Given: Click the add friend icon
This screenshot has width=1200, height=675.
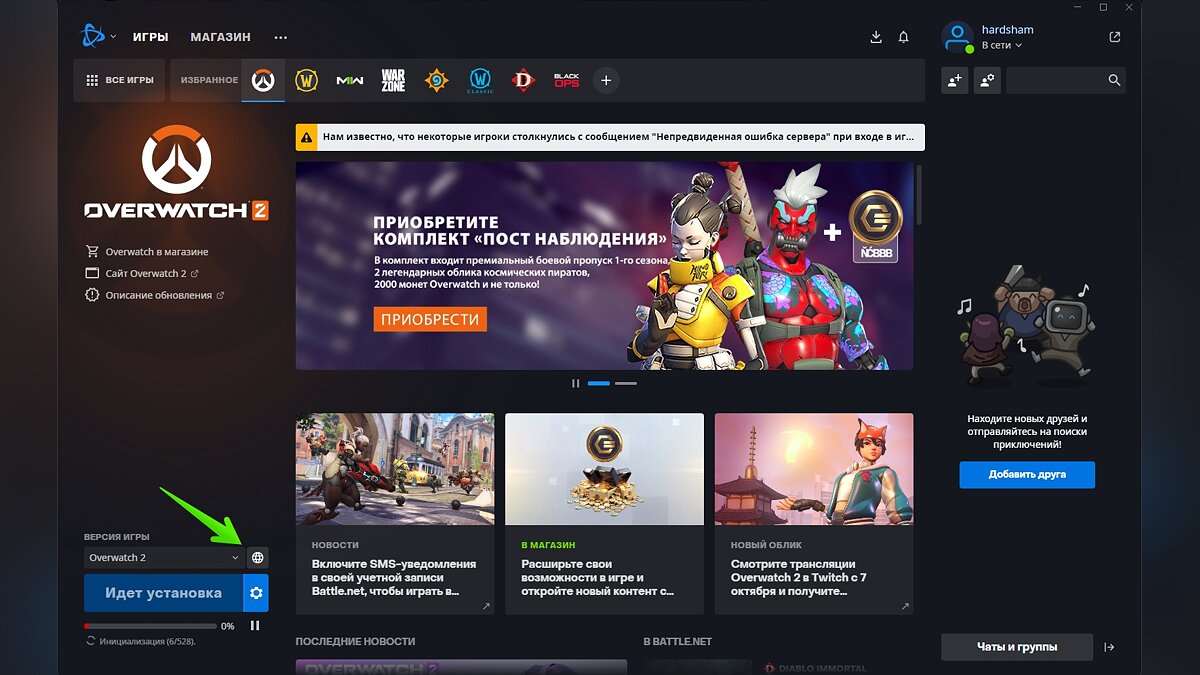Looking at the screenshot, I should coord(955,81).
